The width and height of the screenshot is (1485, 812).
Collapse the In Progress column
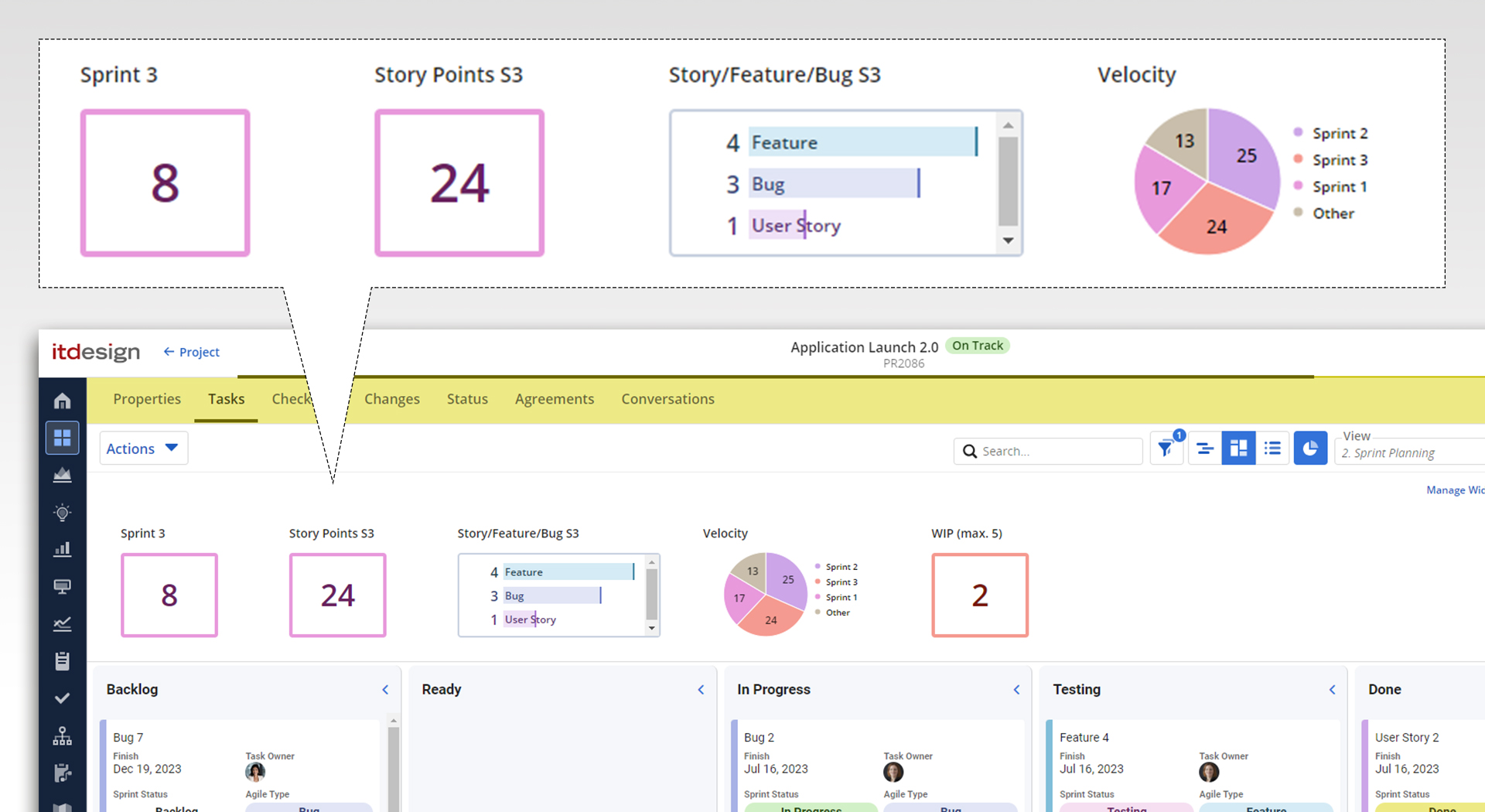tap(1016, 689)
